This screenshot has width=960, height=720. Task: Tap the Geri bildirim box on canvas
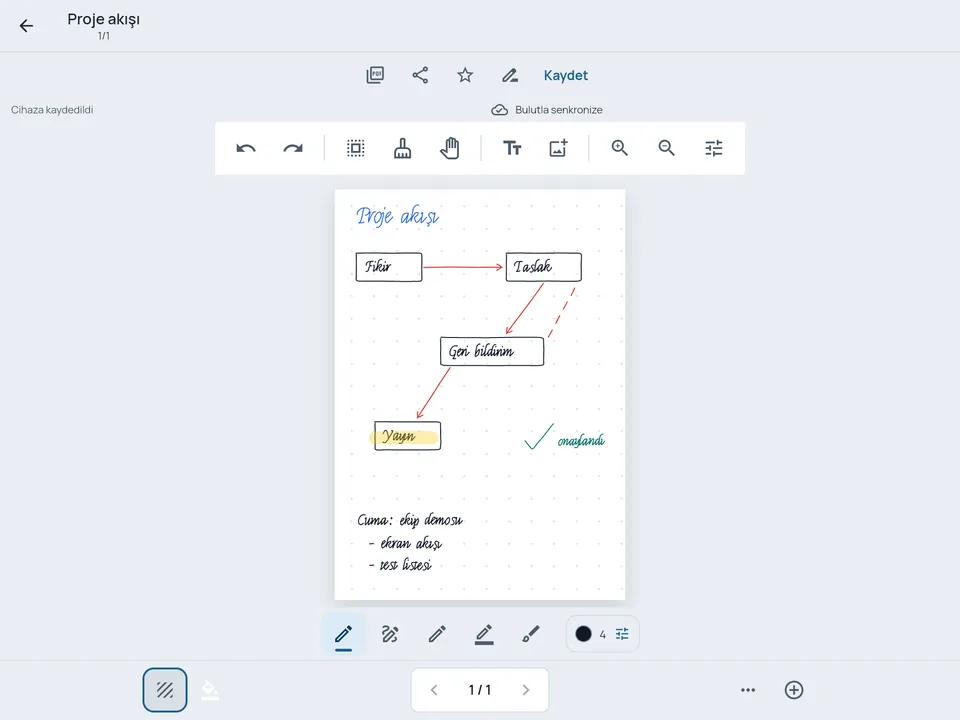[492, 351]
